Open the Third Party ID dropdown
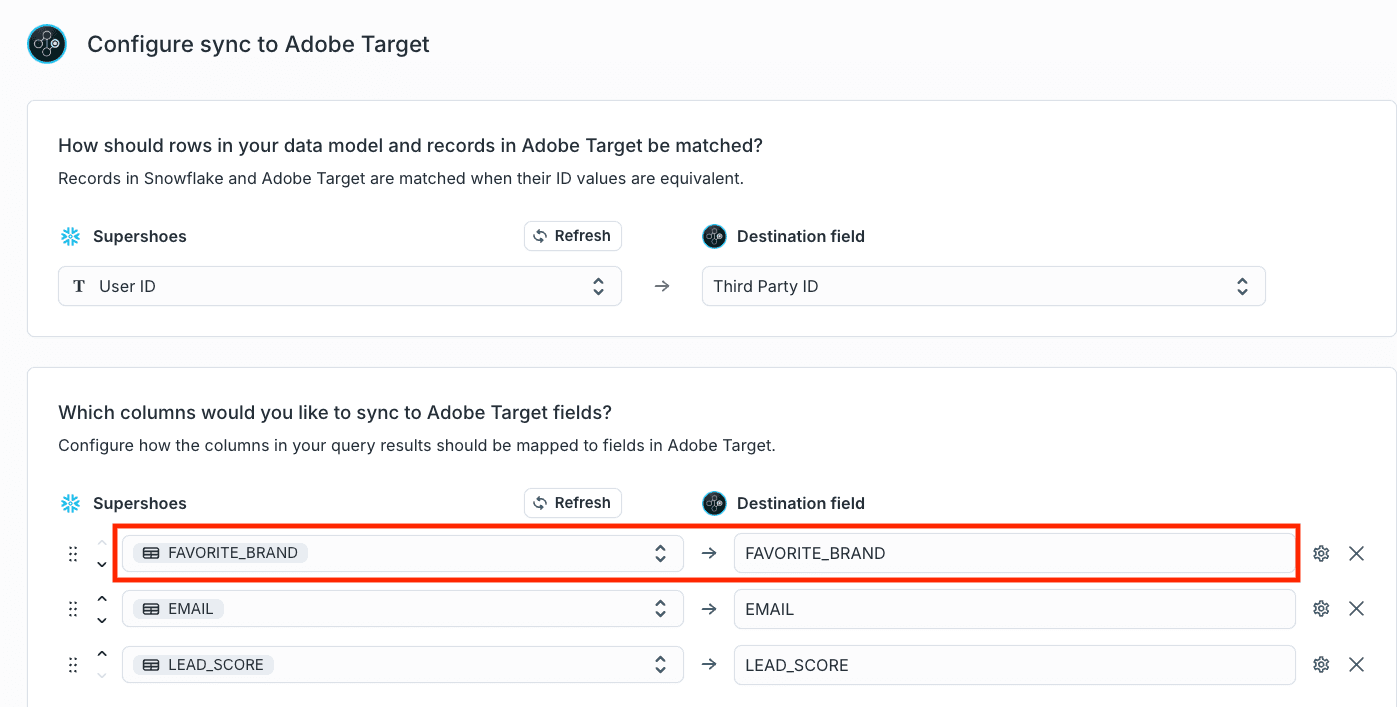The image size is (1397, 707). [x=983, y=286]
